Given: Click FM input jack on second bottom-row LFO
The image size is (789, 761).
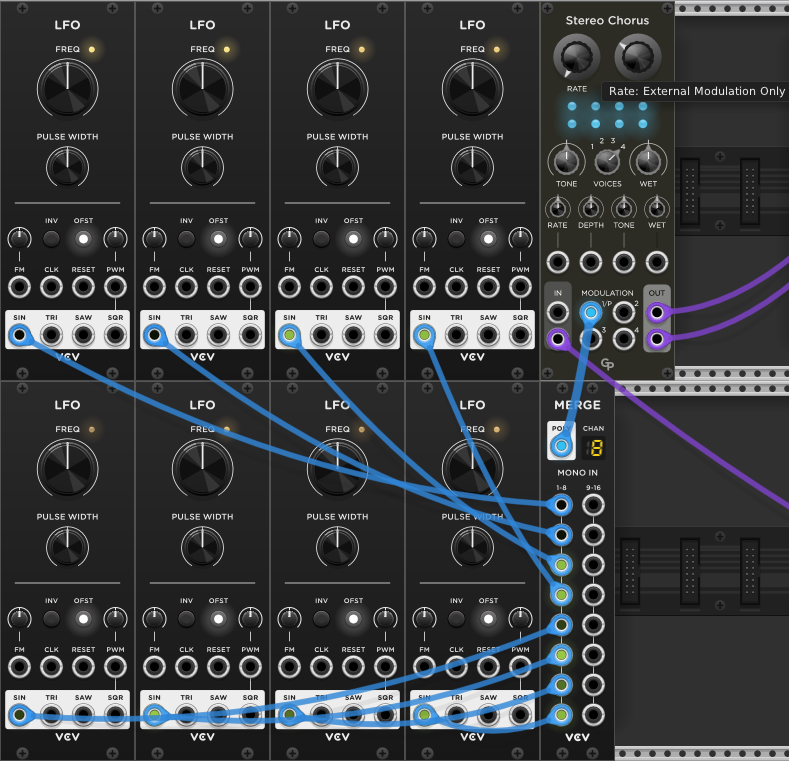Looking at the screenshot, I should (154, 667).
